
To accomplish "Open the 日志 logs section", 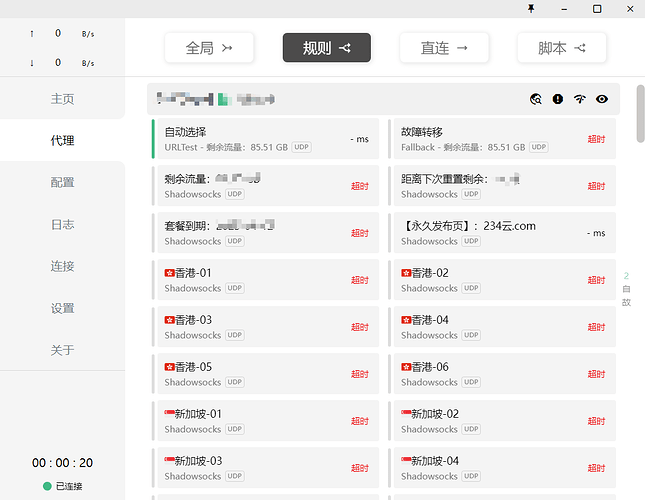I will point(63,225).
